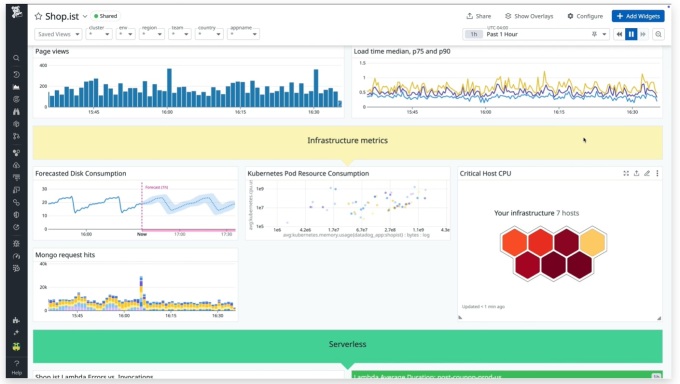Open the Watchdog binoculars sidebar icon

(16, 112)
